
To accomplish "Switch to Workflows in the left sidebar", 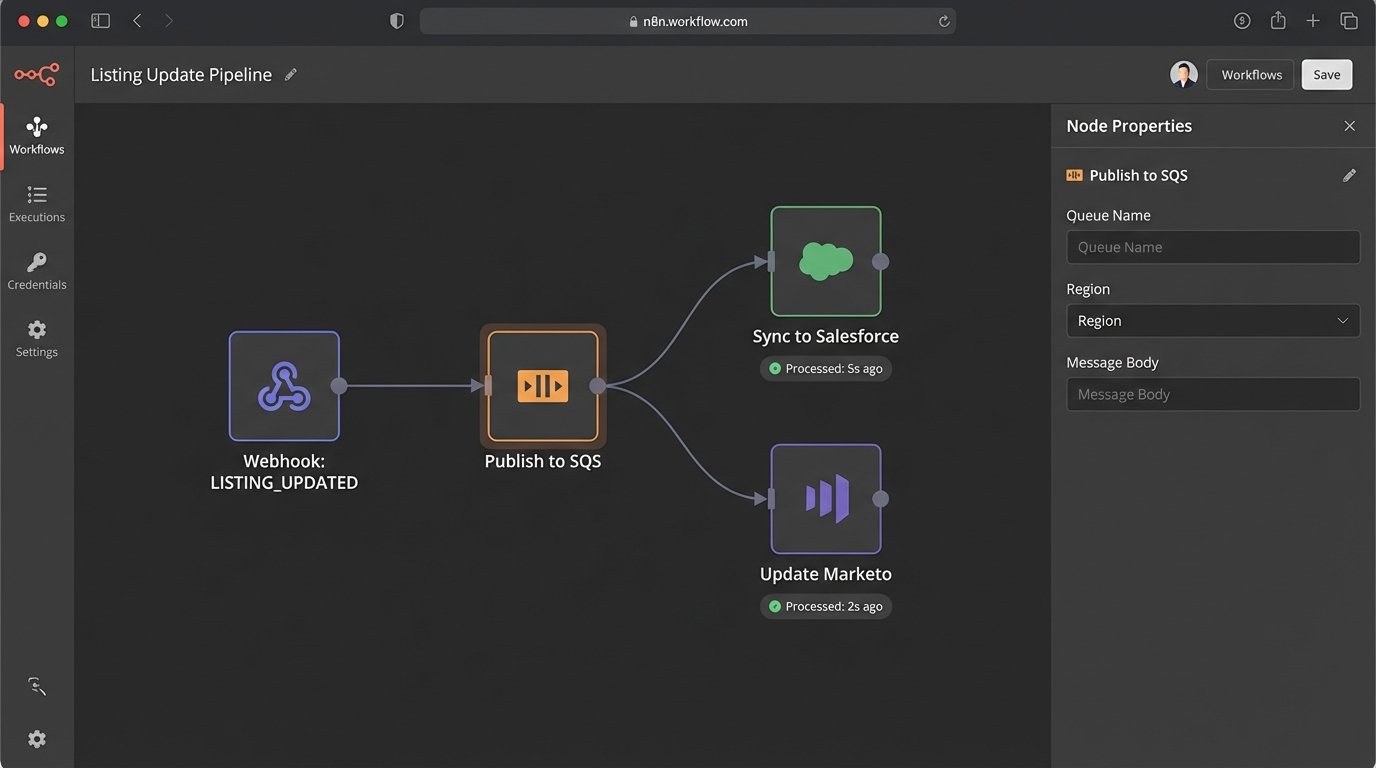I will click(37, 136).
